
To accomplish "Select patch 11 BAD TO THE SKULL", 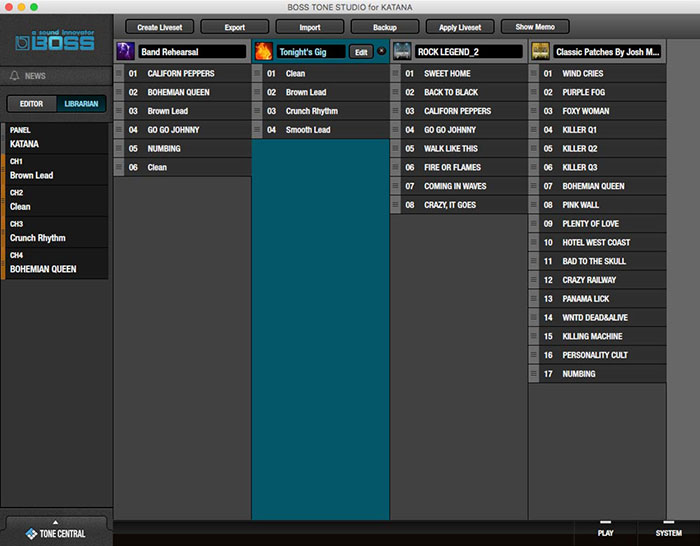I will pyautogui.click(x=597, y=261).
